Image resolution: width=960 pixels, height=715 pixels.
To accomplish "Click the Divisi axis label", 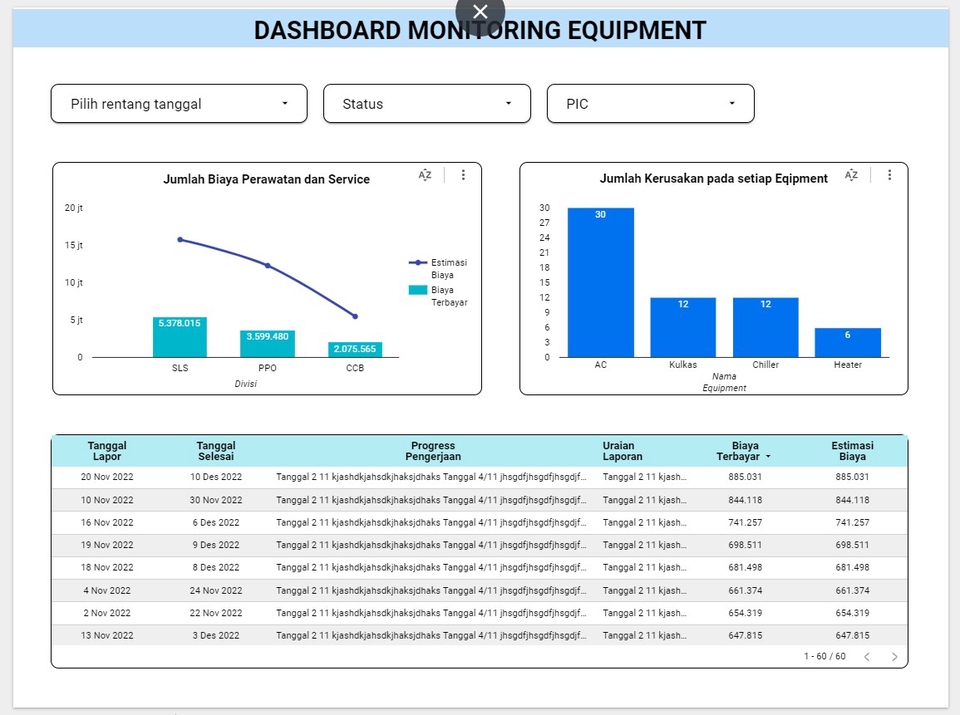I will (246, 384).
